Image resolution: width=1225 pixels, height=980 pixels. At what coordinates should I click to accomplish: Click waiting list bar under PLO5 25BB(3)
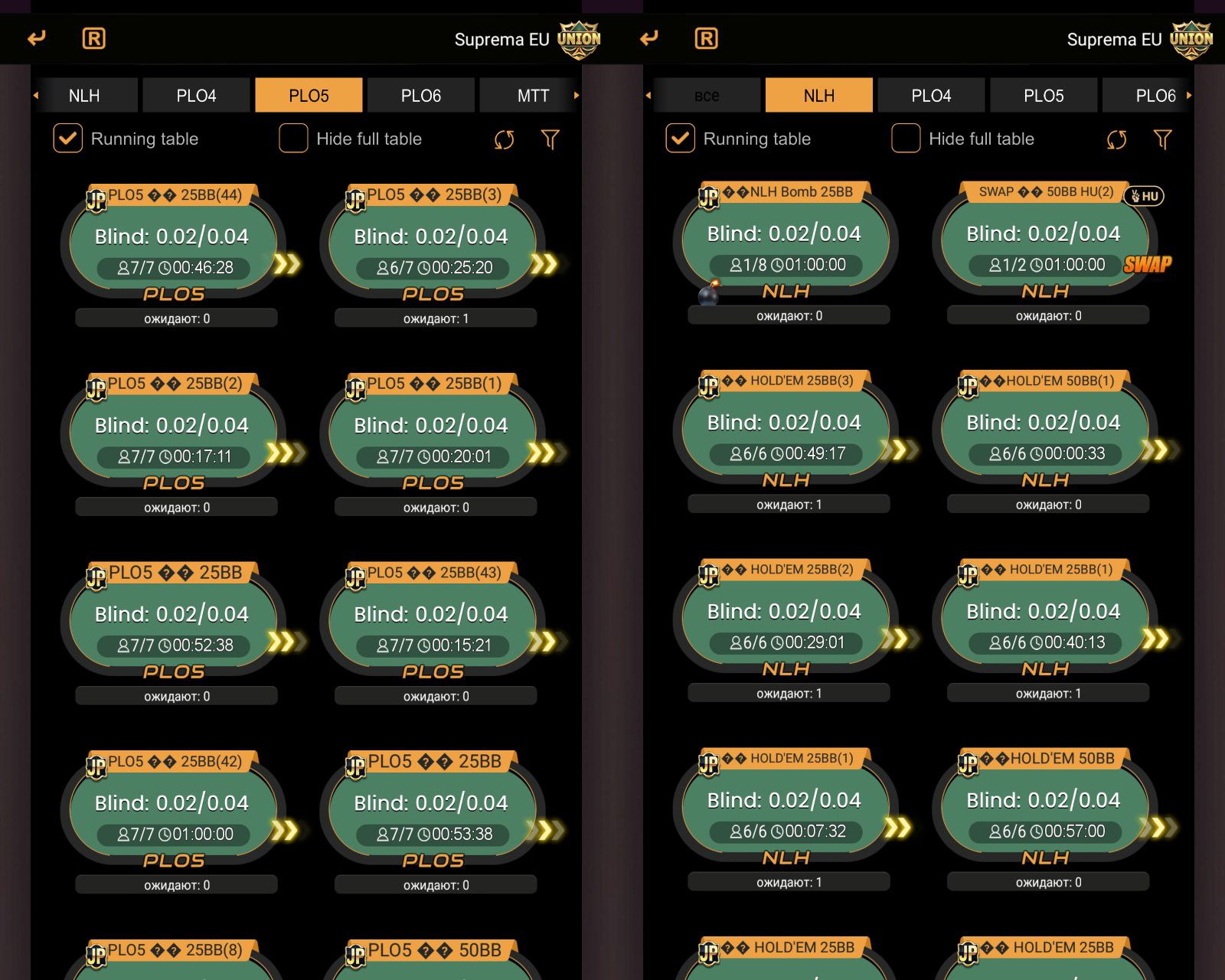coord(436,318)
